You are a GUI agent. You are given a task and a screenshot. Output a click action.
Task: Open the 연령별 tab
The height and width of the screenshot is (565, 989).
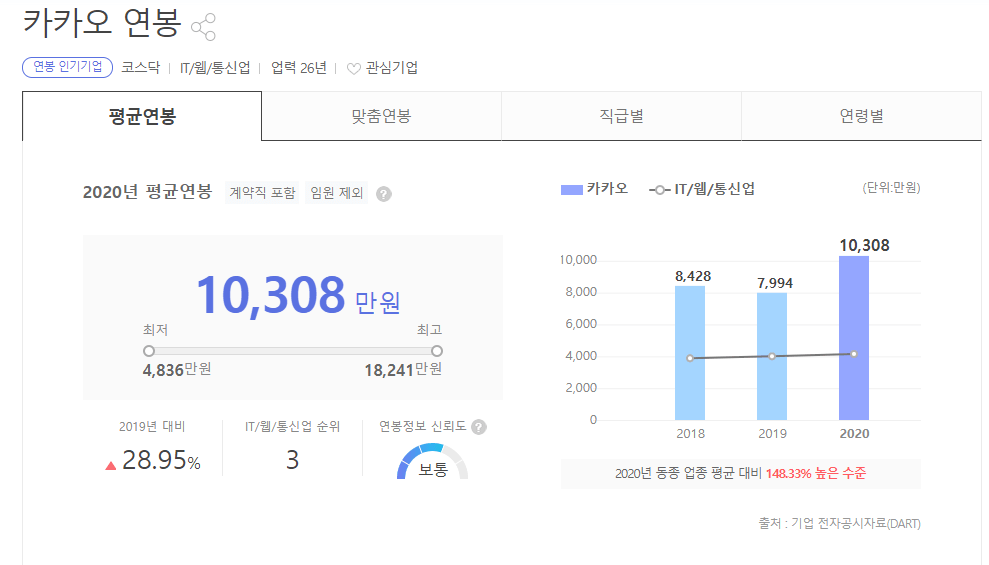point(862,116)
